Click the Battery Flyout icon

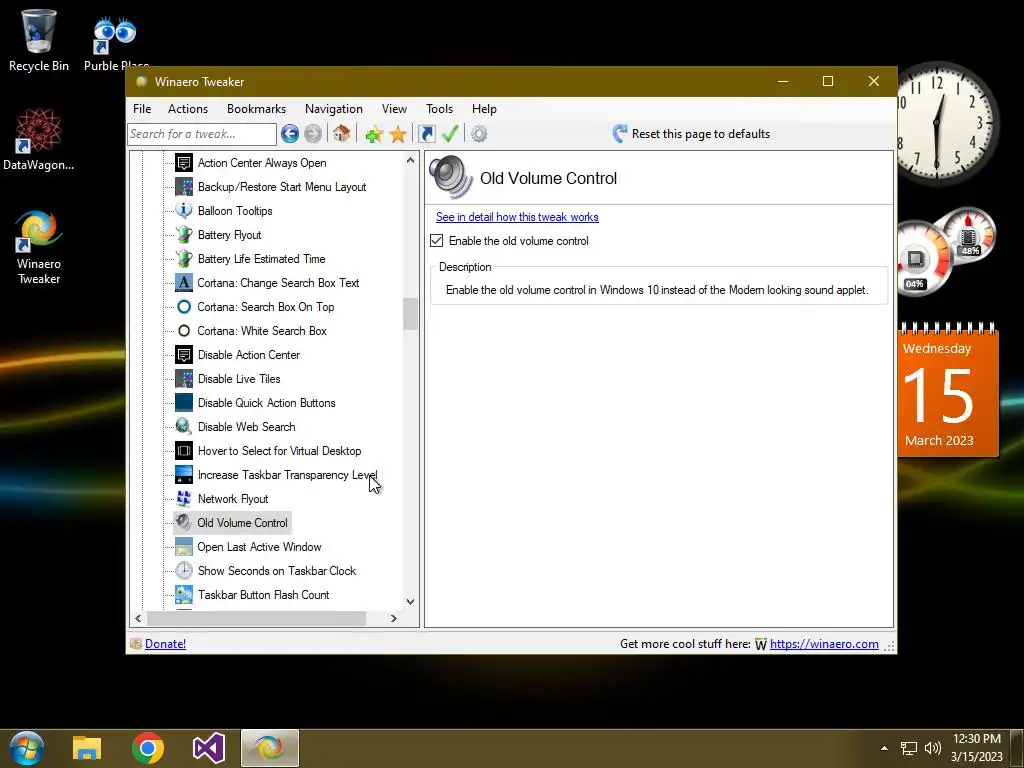(x=184, y=234)
